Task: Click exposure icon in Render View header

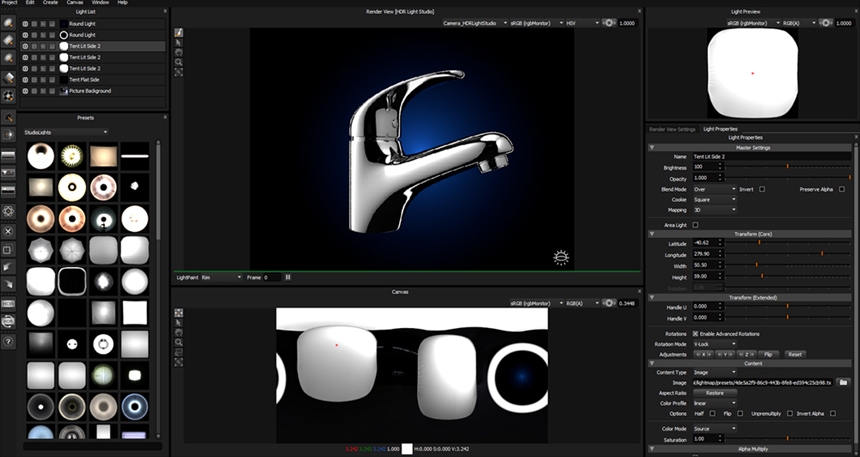Action: [609, 23]
